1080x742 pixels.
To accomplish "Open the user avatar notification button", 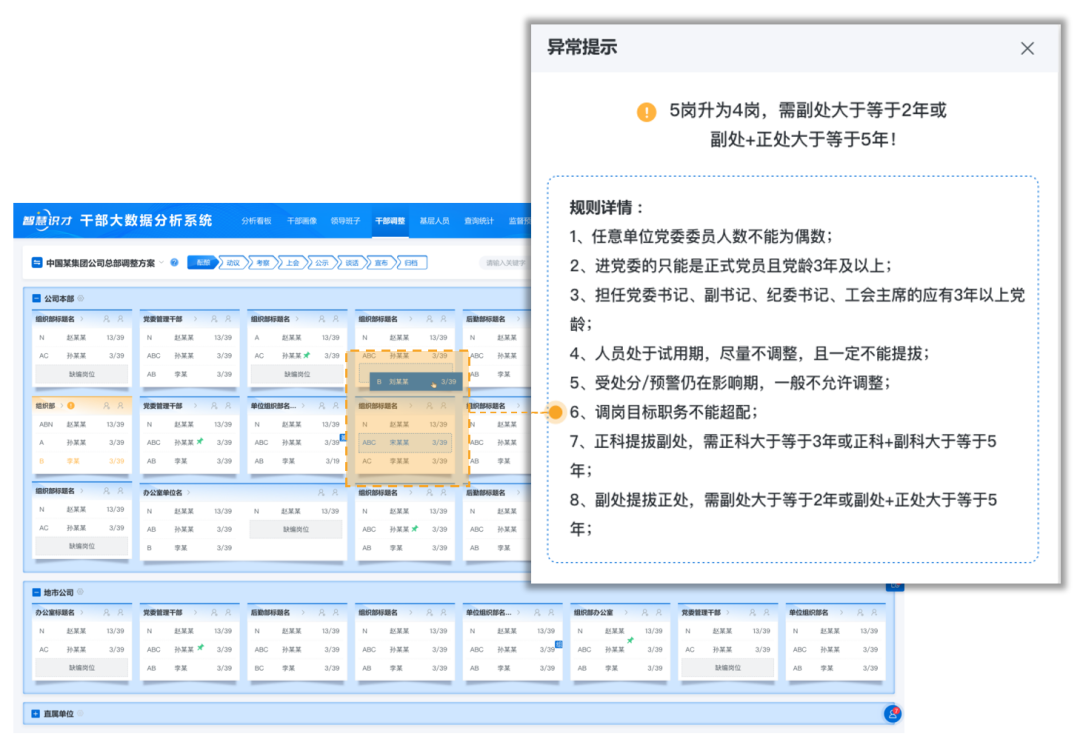I will point(892,714).
